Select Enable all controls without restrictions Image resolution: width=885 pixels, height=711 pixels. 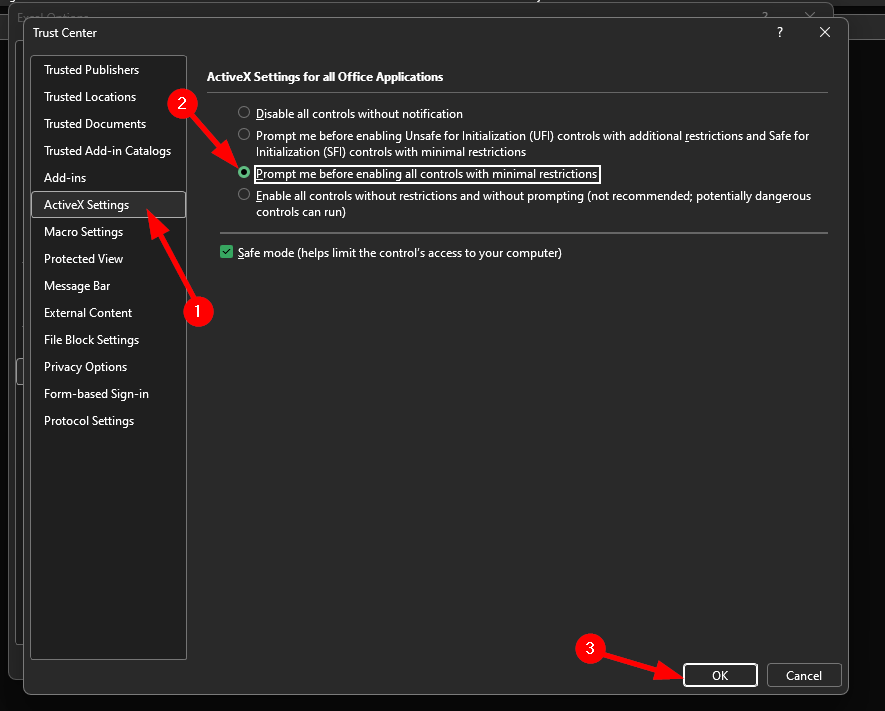pos(244,196)
